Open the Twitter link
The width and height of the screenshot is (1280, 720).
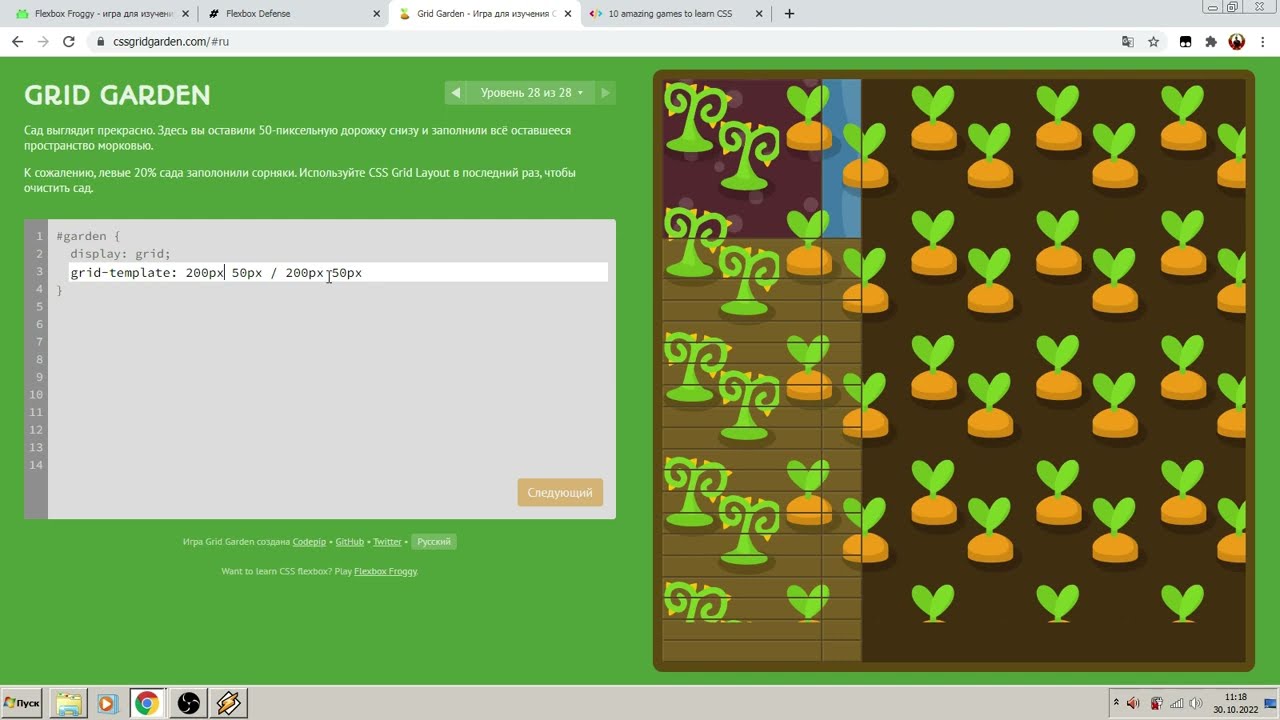coord(387,542)
